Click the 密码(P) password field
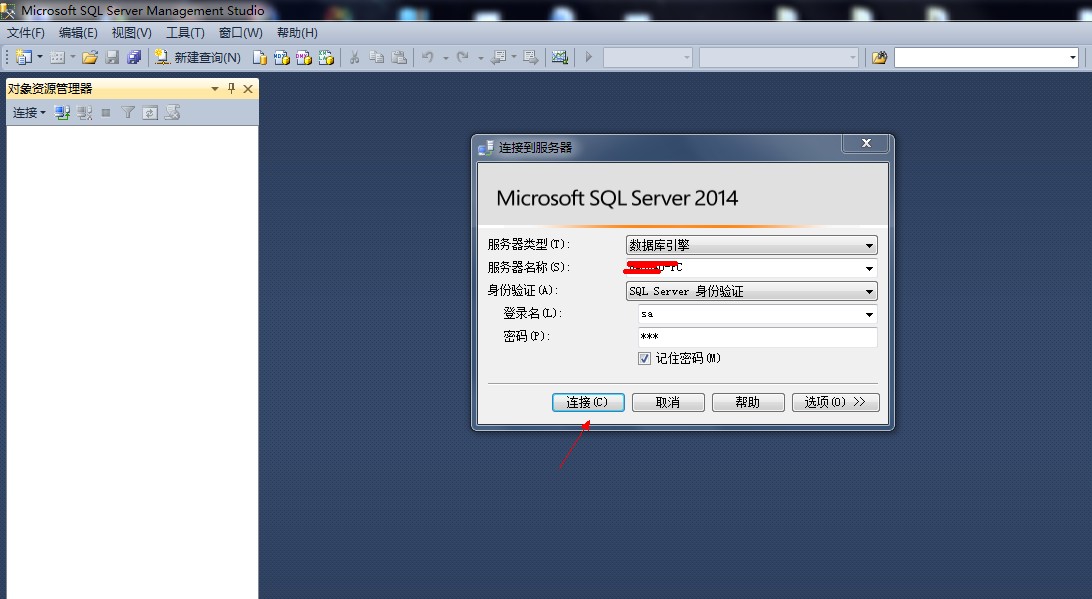Screen dimensions: 1092x599 pos(757,337)
